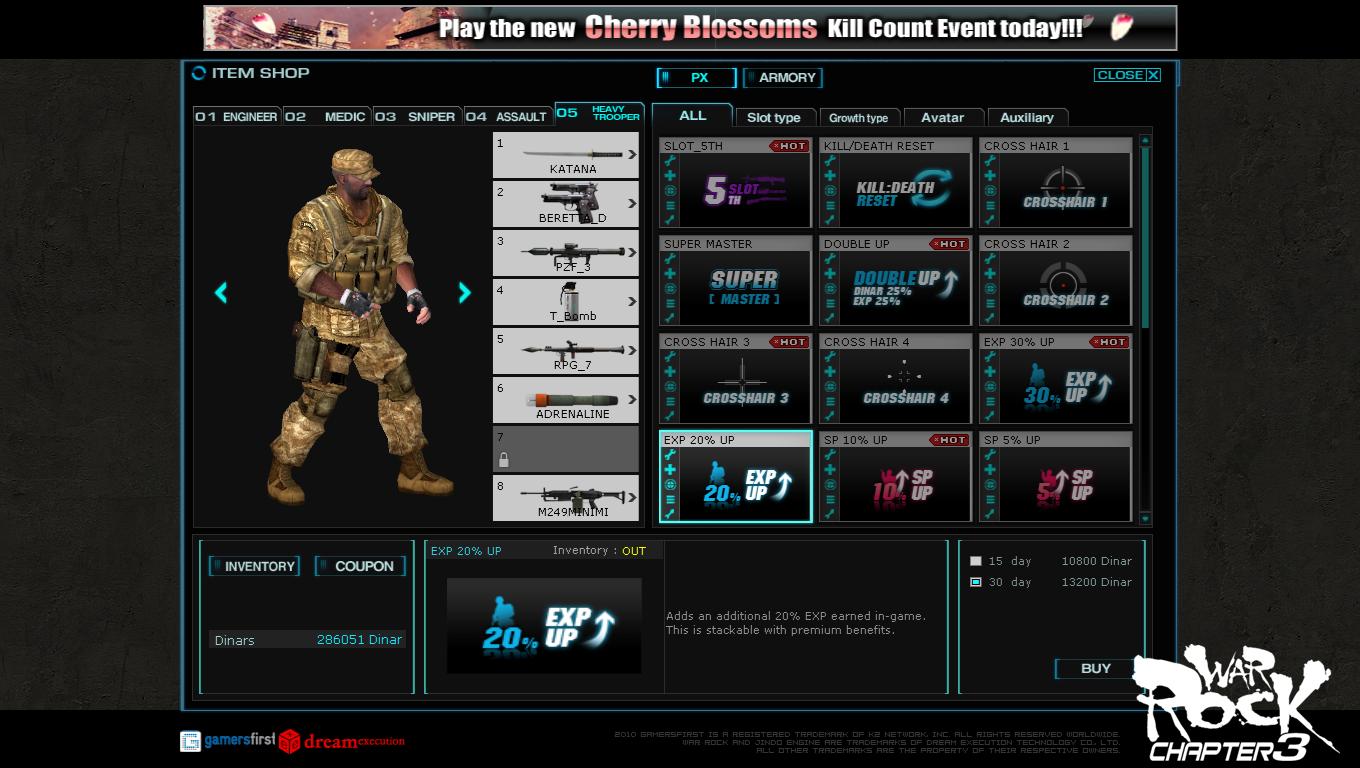Select the Adrenaline syringe image in slot 6
Image resolution: width=1360 pixels, height=768 pixels.
point(571,399)
